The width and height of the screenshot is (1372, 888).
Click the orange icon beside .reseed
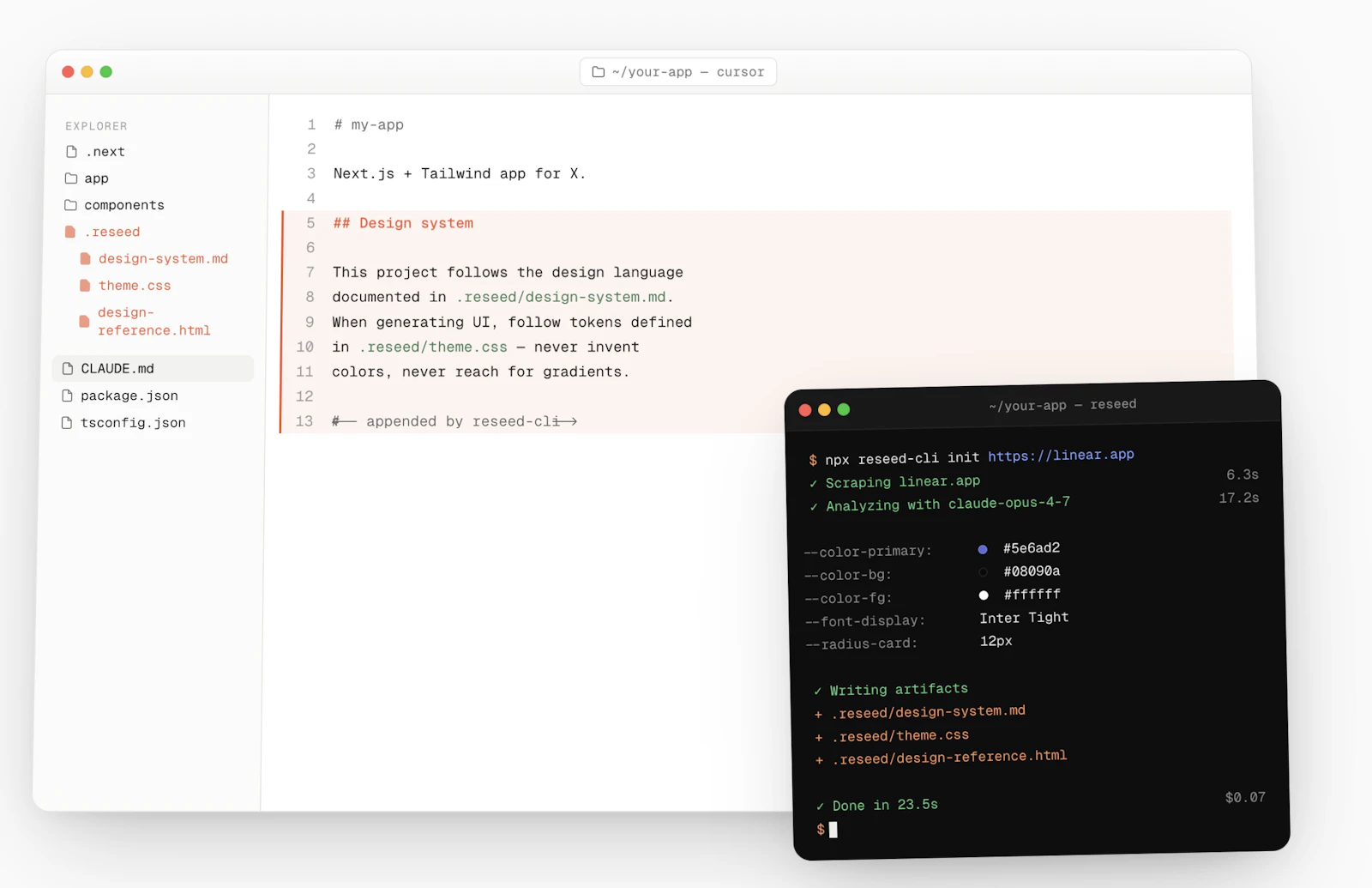(70, 232)
